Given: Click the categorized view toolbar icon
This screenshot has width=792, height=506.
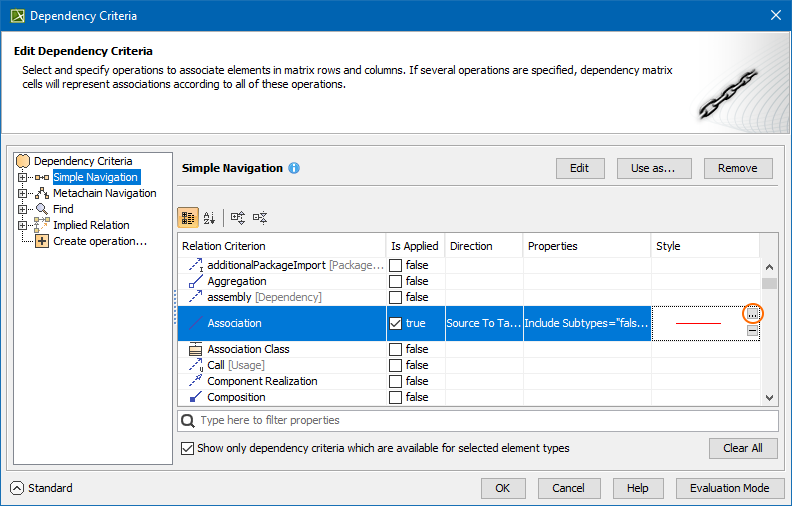Looking at the screenshot, I should [x=187, y=217].
